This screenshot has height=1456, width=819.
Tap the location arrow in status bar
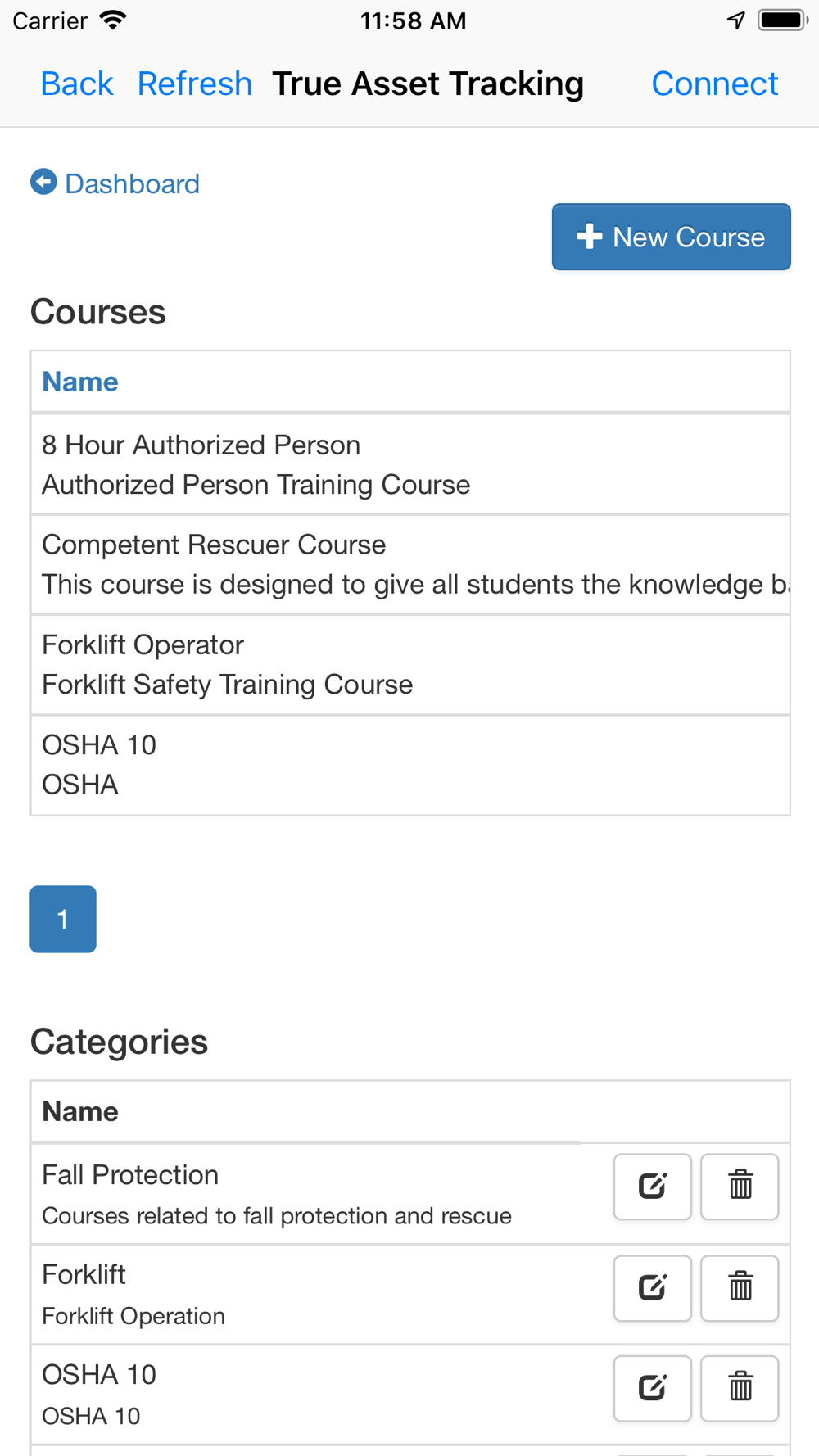pyautogui.click(x=736, y=20)
